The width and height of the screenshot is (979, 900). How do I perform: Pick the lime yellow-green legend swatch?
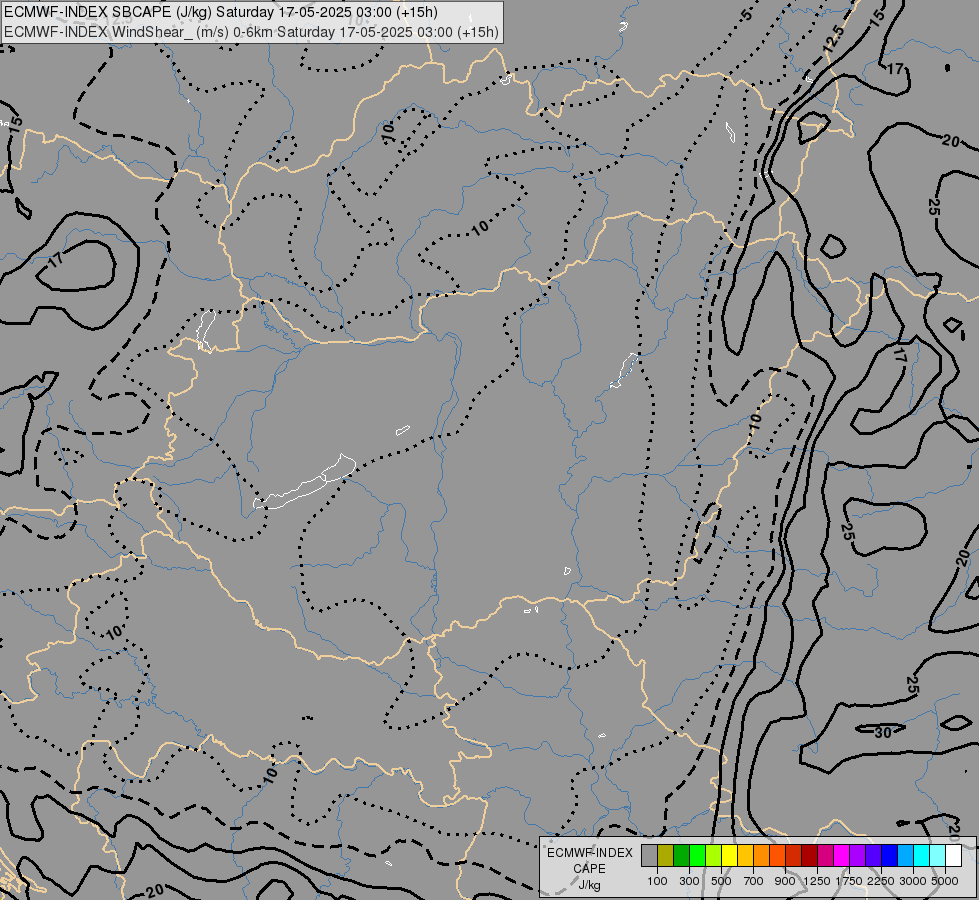[x=714, y=856]
